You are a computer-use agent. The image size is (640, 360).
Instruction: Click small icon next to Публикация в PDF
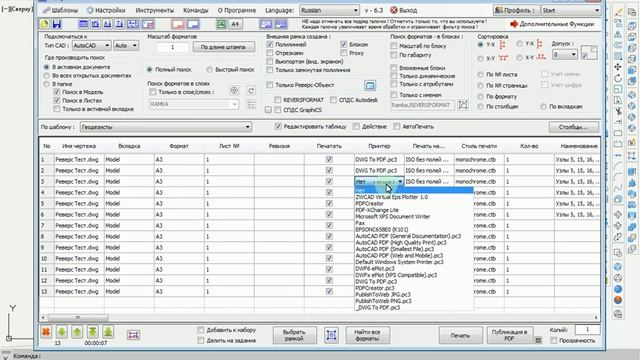pos(538,340)
